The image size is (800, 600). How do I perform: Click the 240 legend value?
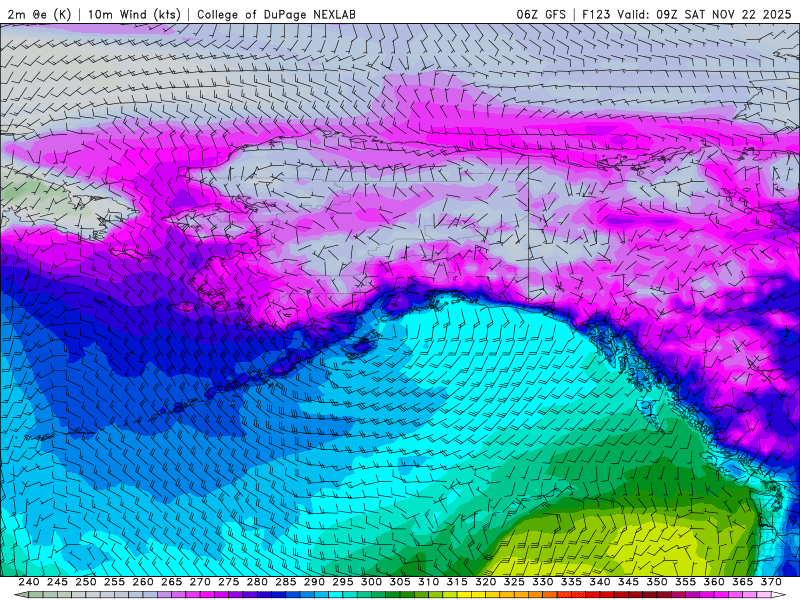[29, 582]
